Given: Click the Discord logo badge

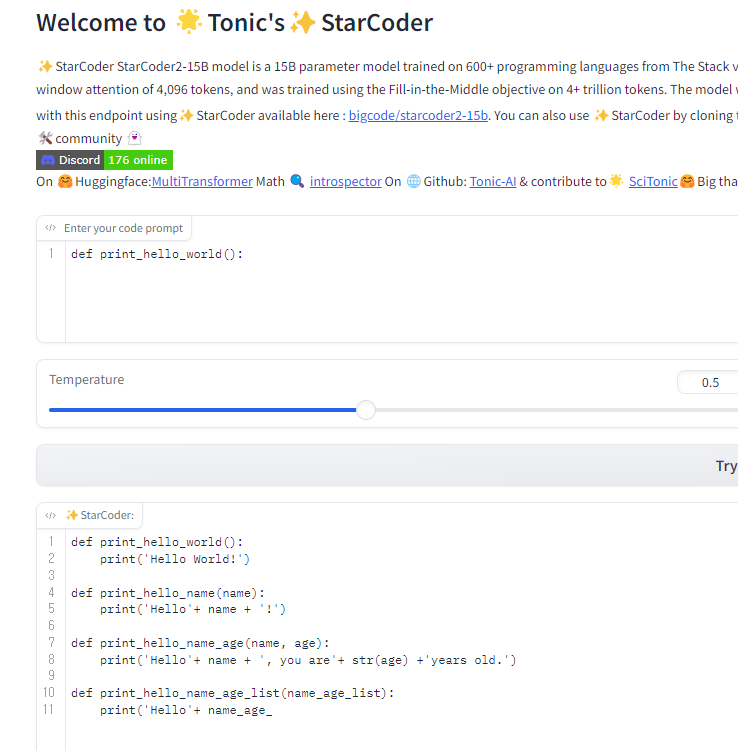Looking at the screenshot, I should pos(70,160).
